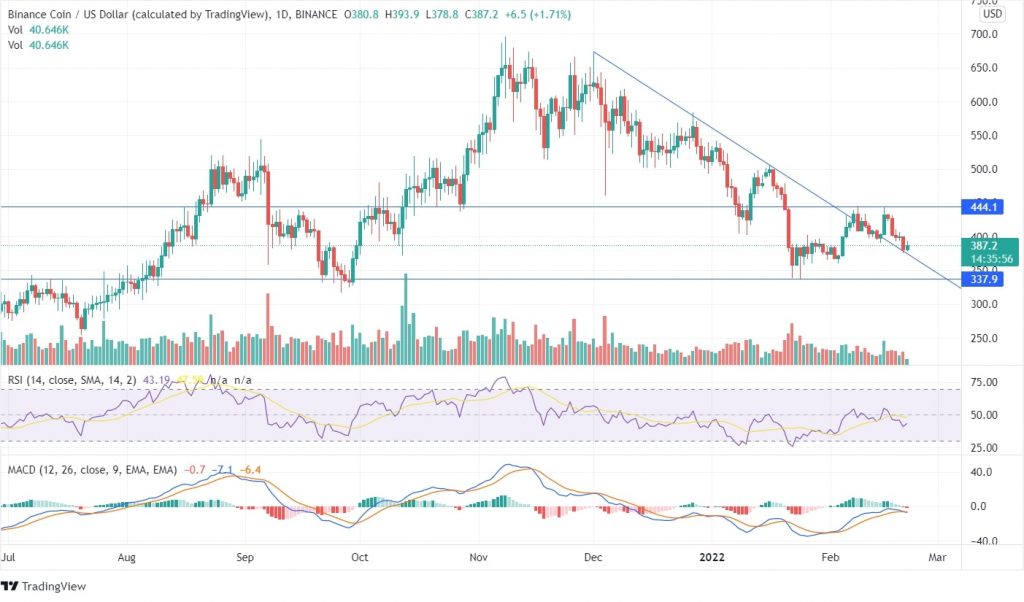This screenshot has width=1024, height=602.
Task: Click the Aug label on time axis
Action: point(126,557)
